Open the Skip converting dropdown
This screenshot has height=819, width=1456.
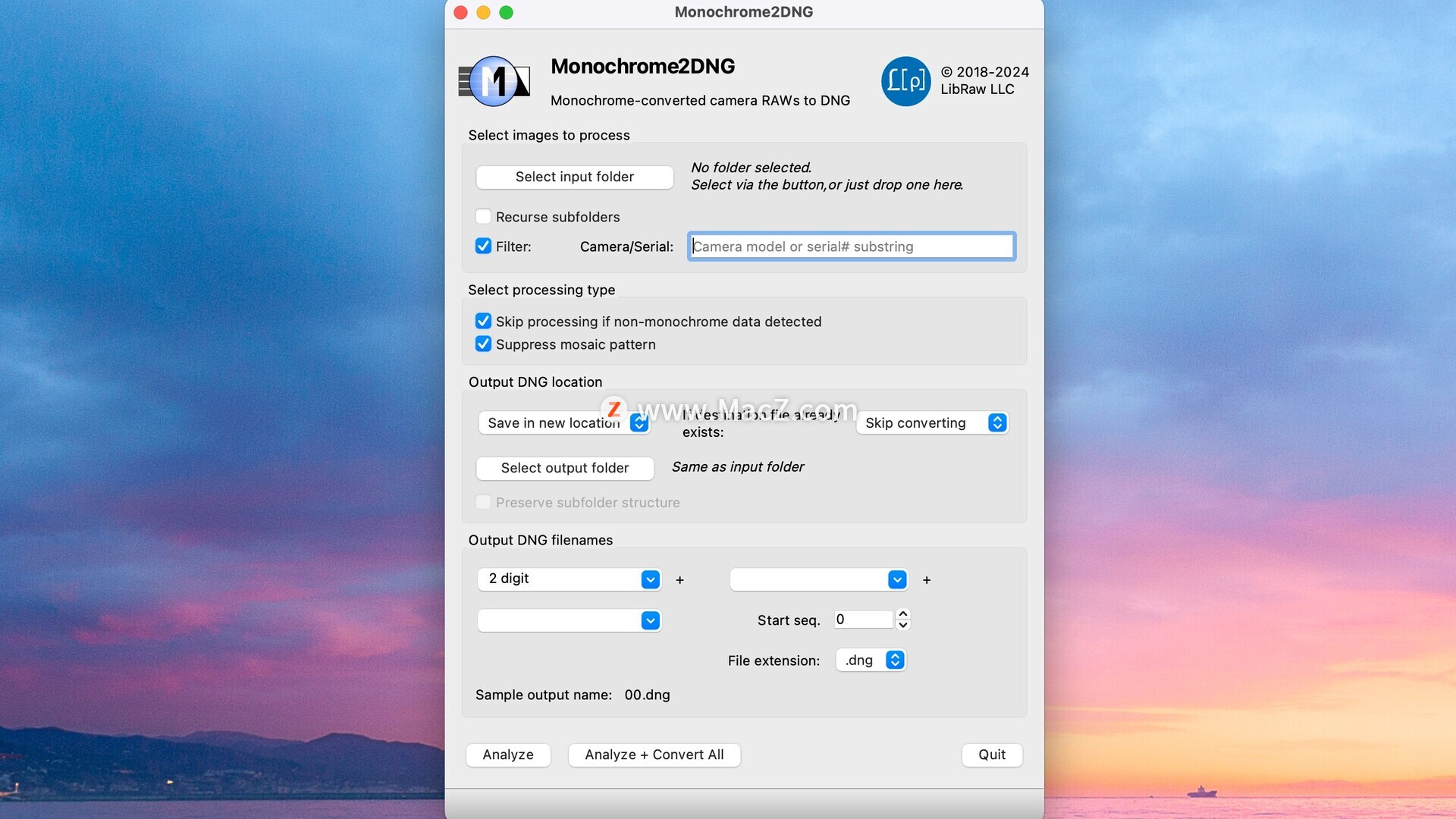click(x=932, y=423)
